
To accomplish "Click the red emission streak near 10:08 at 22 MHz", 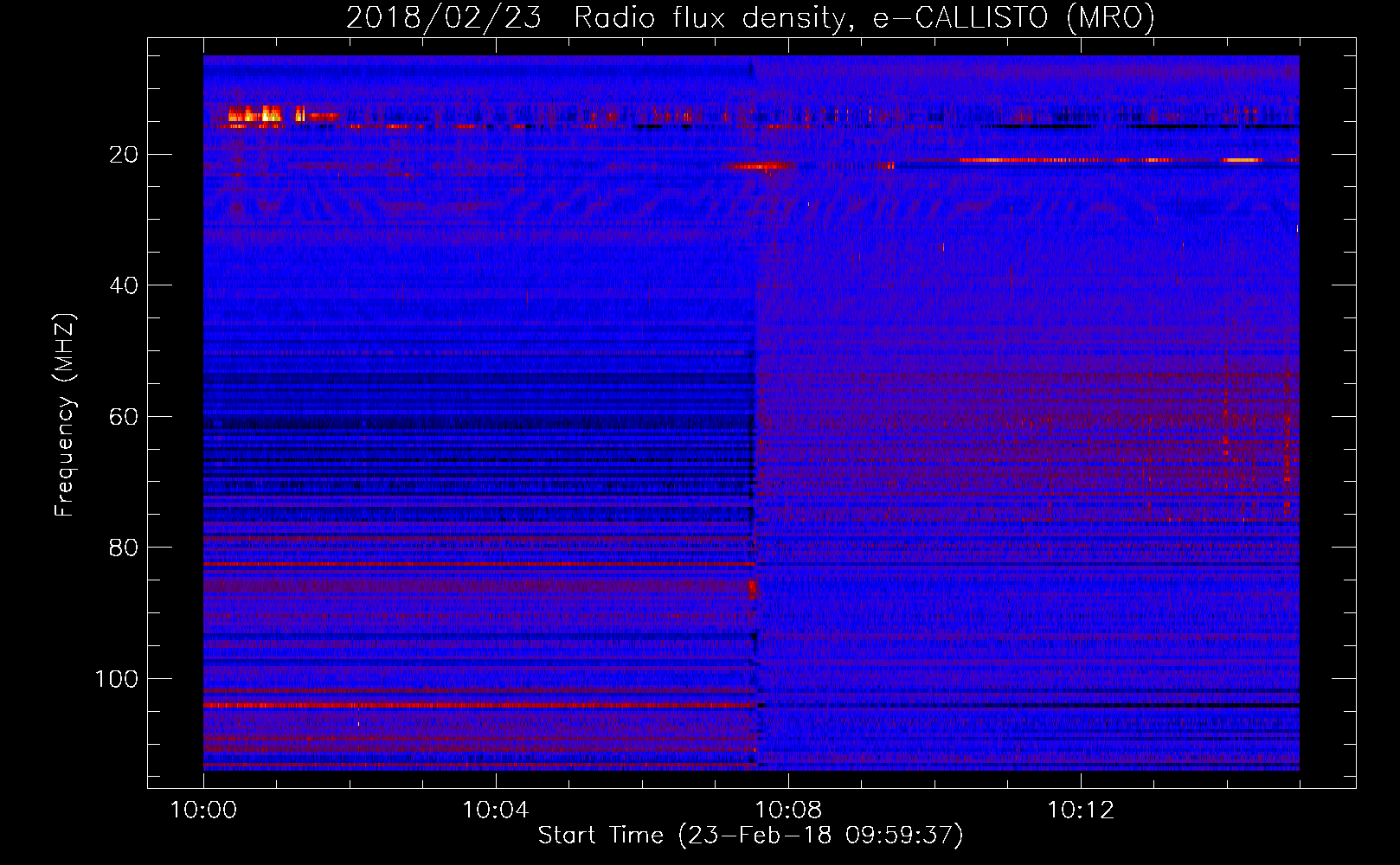I will click(x=758, y=166).
